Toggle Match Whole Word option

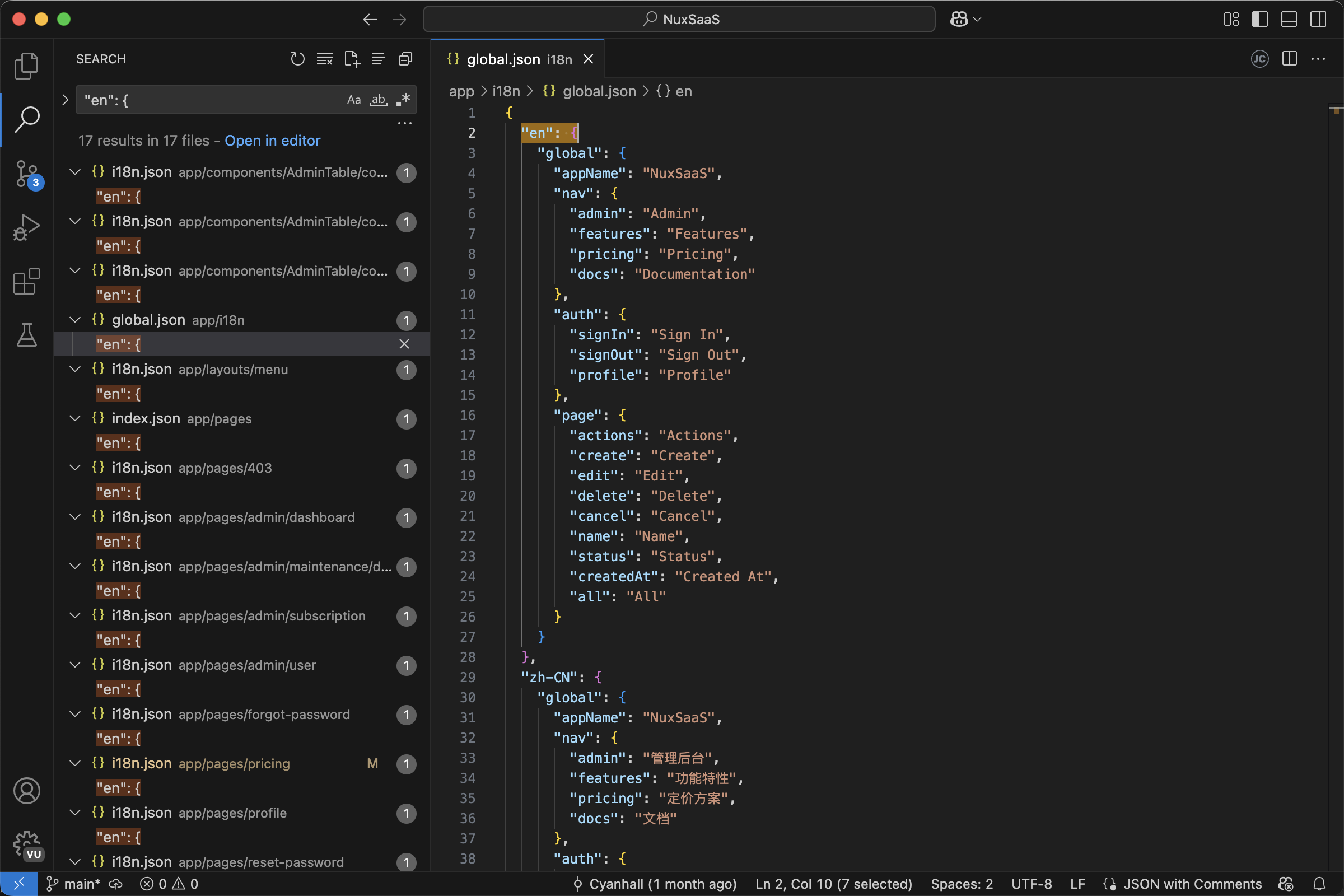(x=377, y=100)
